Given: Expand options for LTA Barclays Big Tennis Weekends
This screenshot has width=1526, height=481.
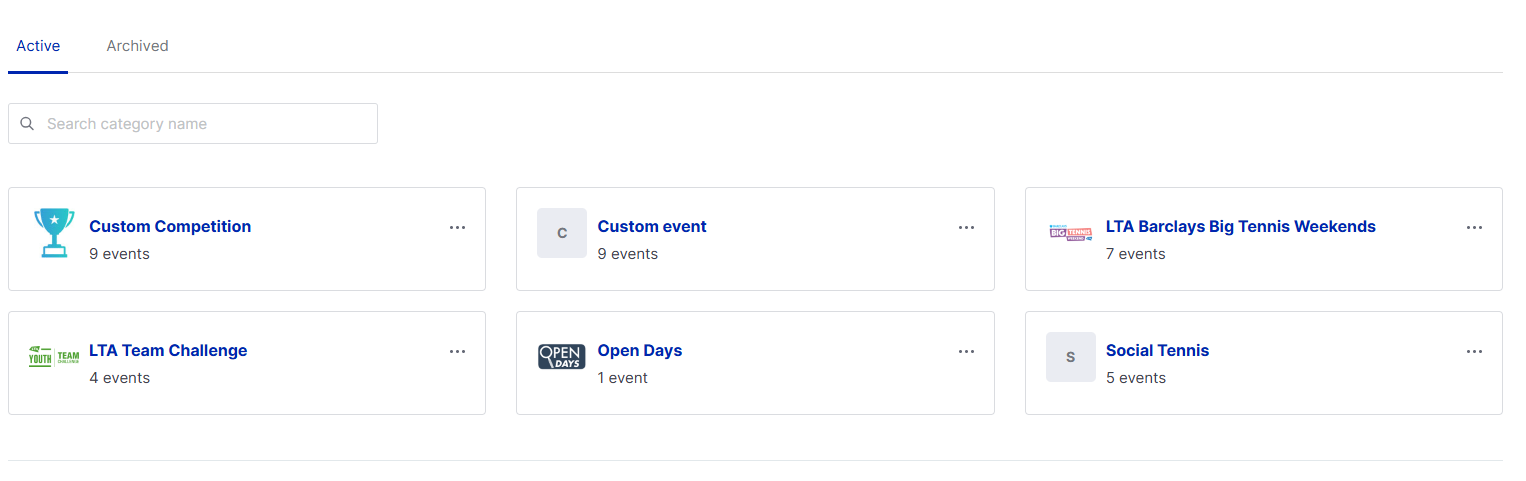Looking at the screenshot, I should coord(1474,227).
